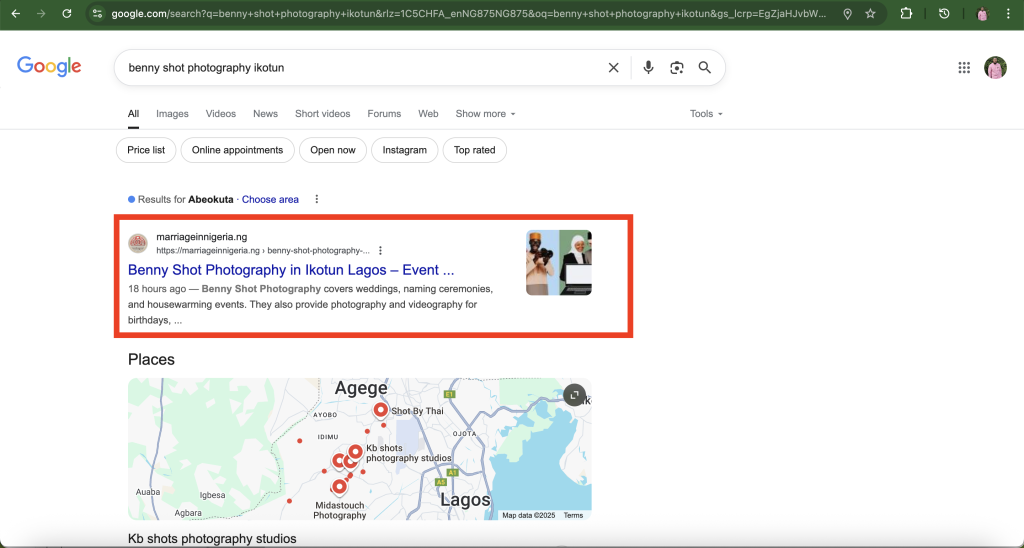Image resolution: width=1024 pixels, height=548 pixels.
Task: Click the Google logo
Action: 49,67
